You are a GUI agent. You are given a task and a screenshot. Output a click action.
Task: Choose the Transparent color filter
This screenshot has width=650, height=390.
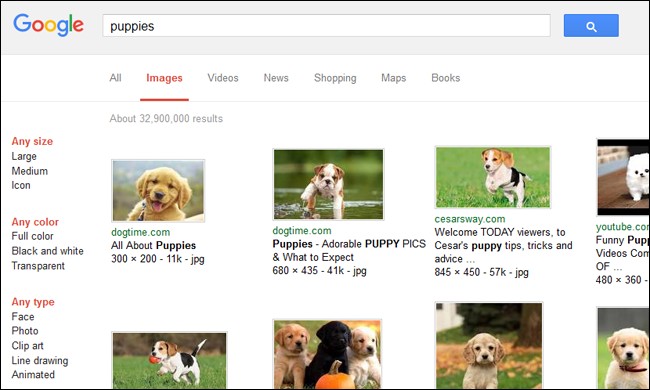[38, 266]
